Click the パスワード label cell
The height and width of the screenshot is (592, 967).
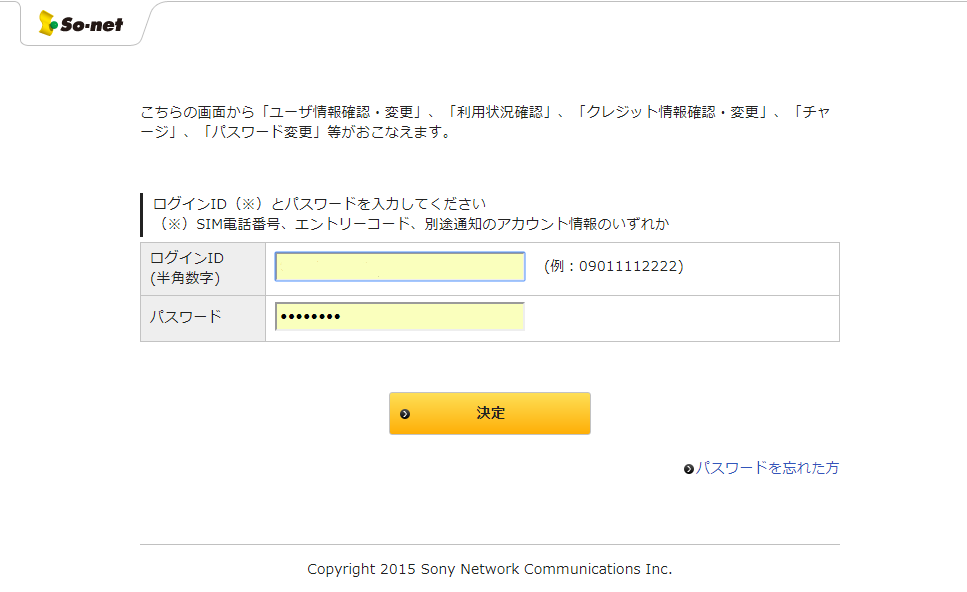click(x=203, y=318)
